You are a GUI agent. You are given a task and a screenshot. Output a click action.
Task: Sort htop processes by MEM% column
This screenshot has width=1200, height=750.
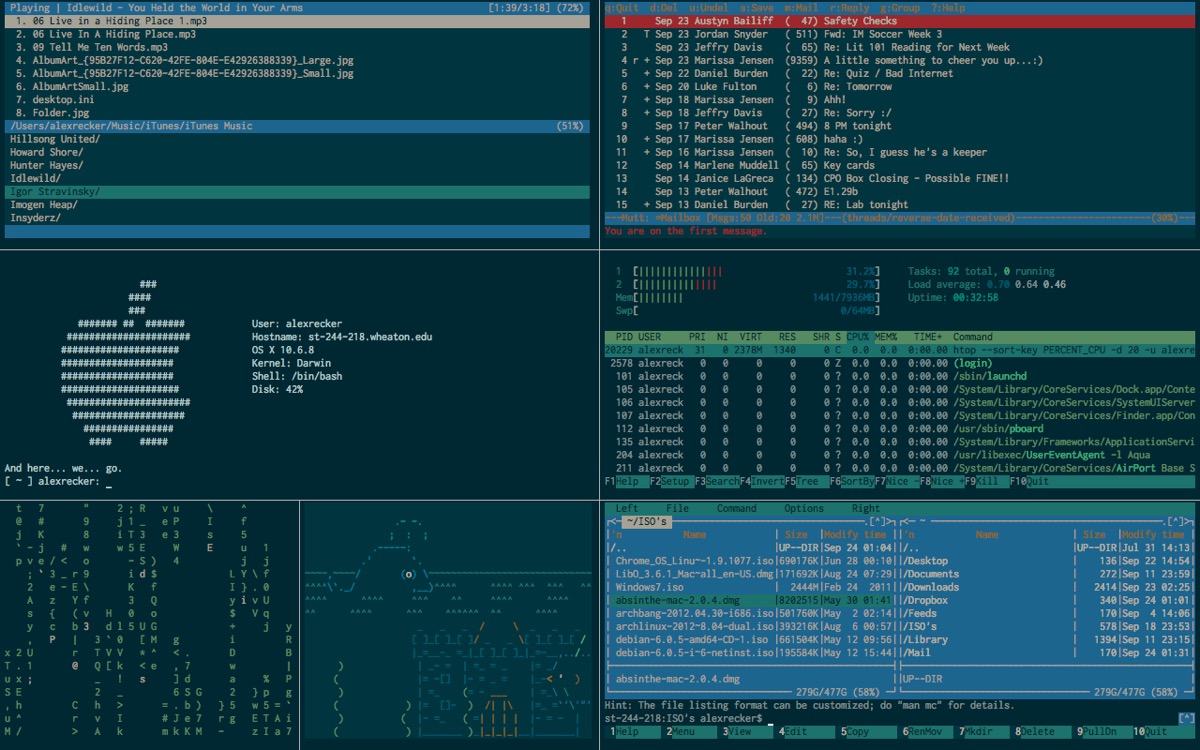[x=886, y=337]
